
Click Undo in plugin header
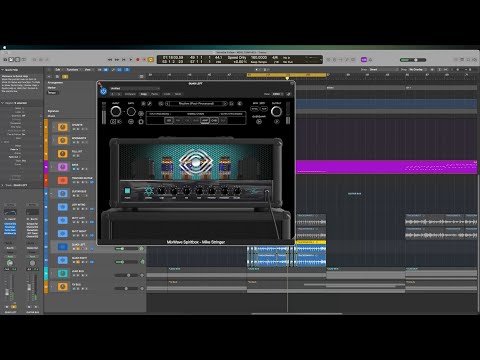[167, 94]
